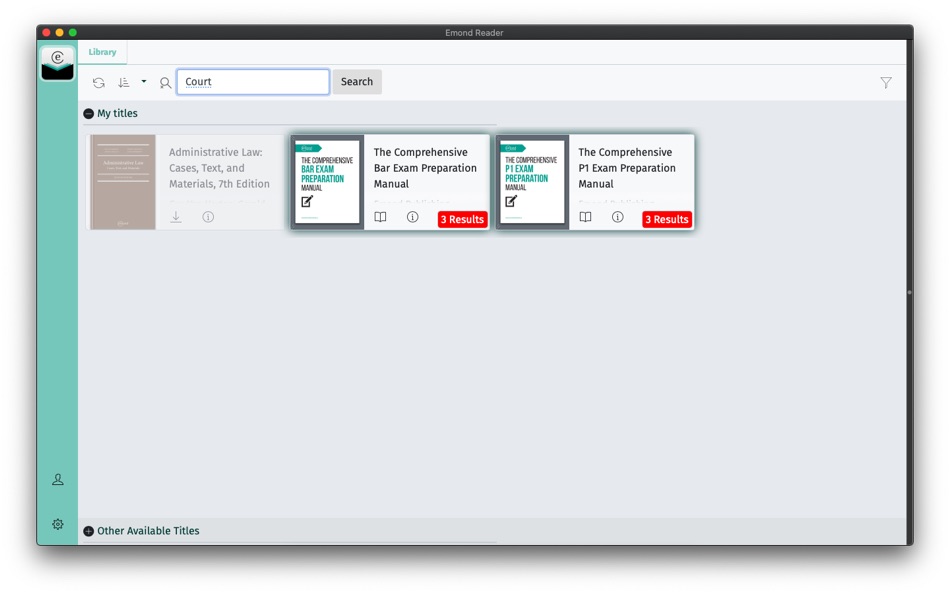Show info for P1 Exam Manual

pyautogui.click(x=617, y=216)
